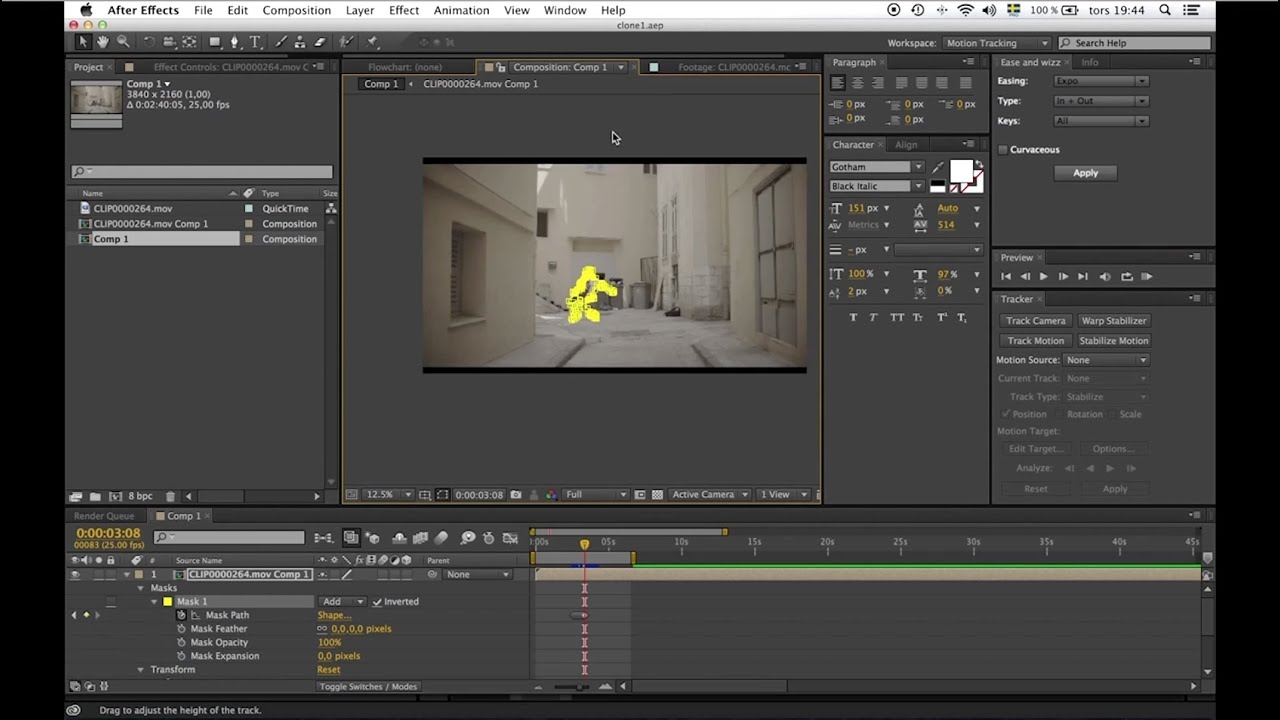The width and height of the screenshot is (1280, 720).
Task: Toggle transparency grid in viewer
Action: pyautogui.click(x=657, y=495)
